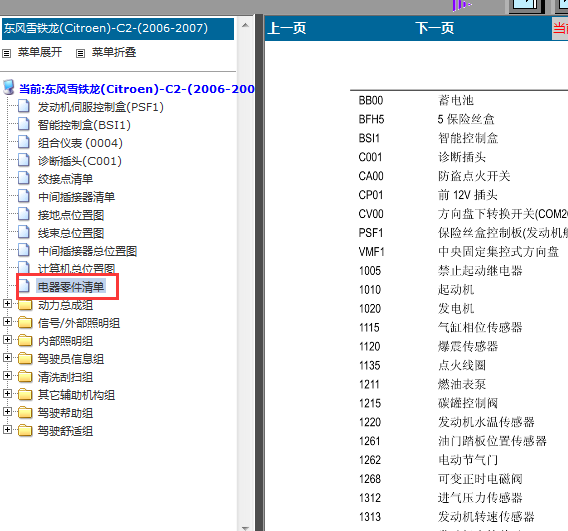Click 油门踏板位置传感器 description text

[492, 441]
